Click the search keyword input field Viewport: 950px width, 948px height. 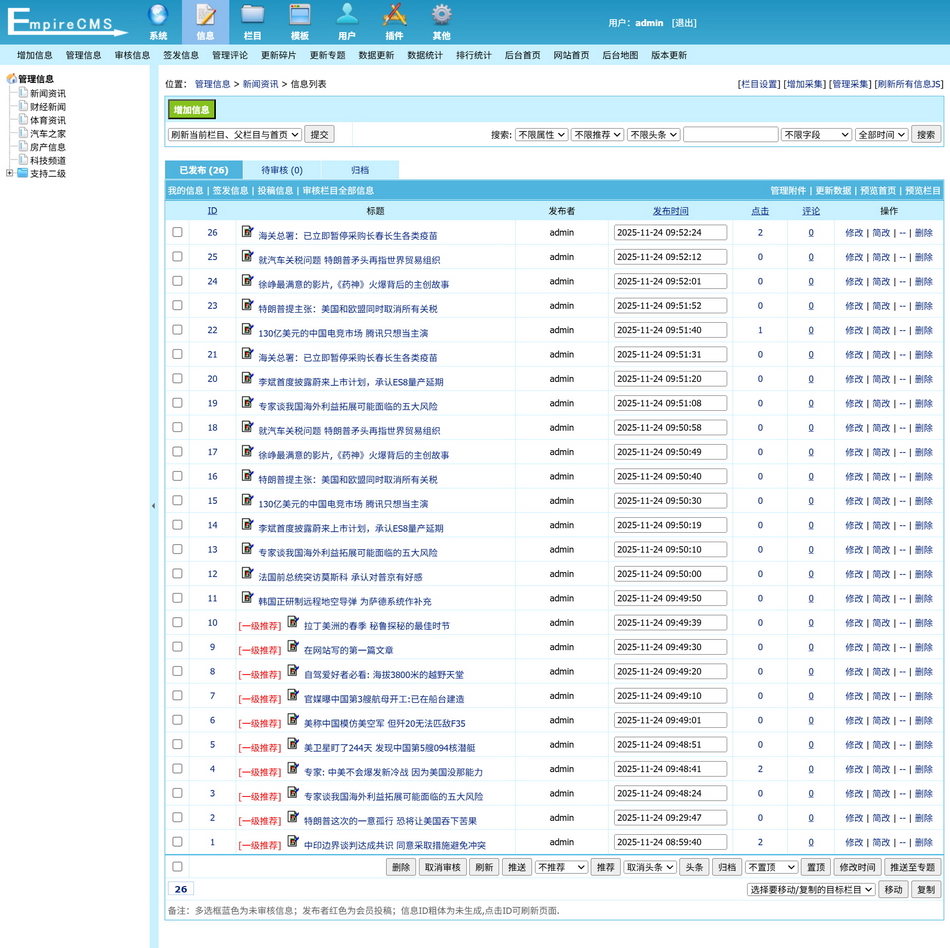(x=730, y=134)
